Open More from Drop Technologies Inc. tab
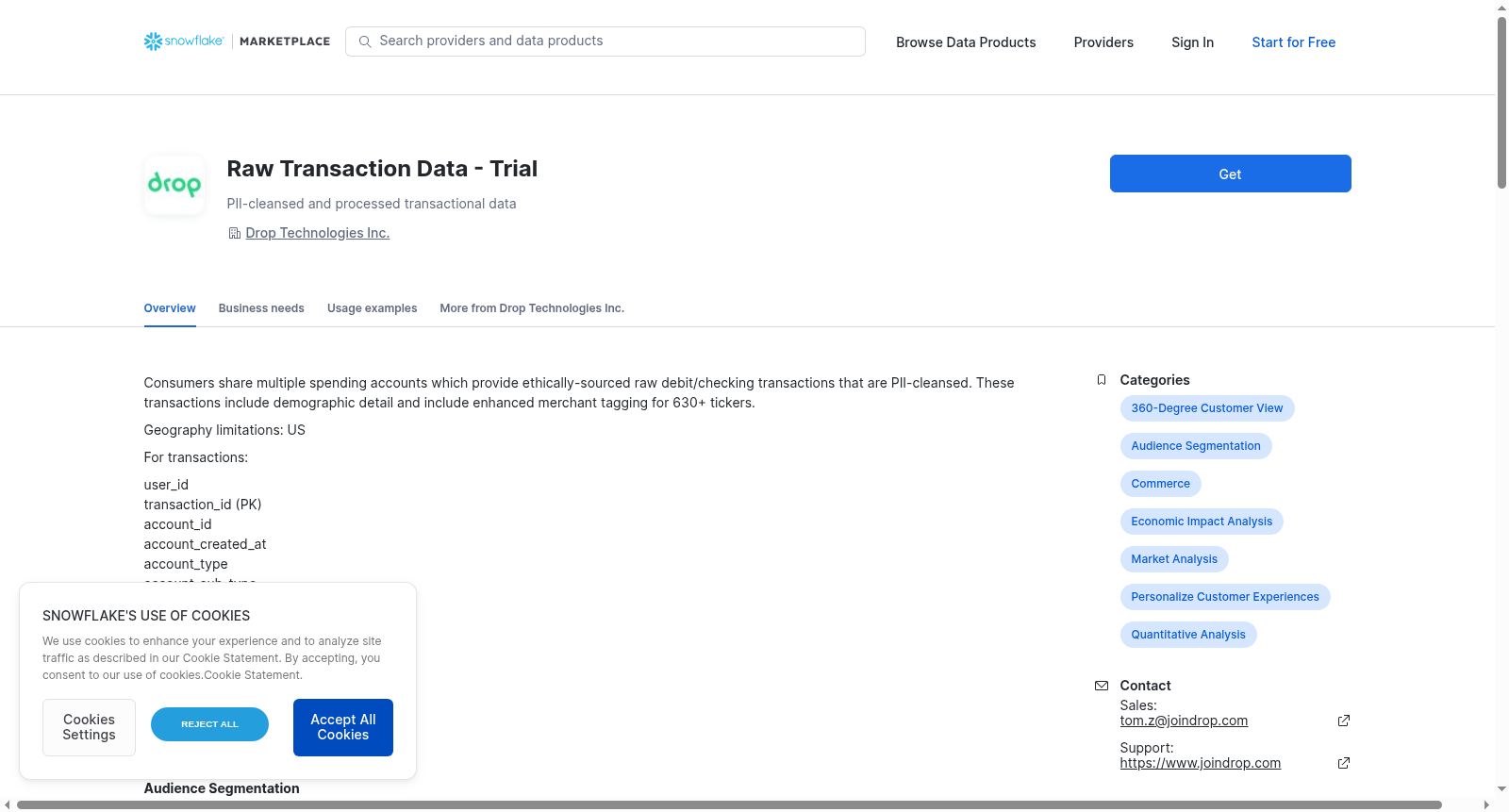The width and height of the screenshot is (1509, 812). coord(532,308)
